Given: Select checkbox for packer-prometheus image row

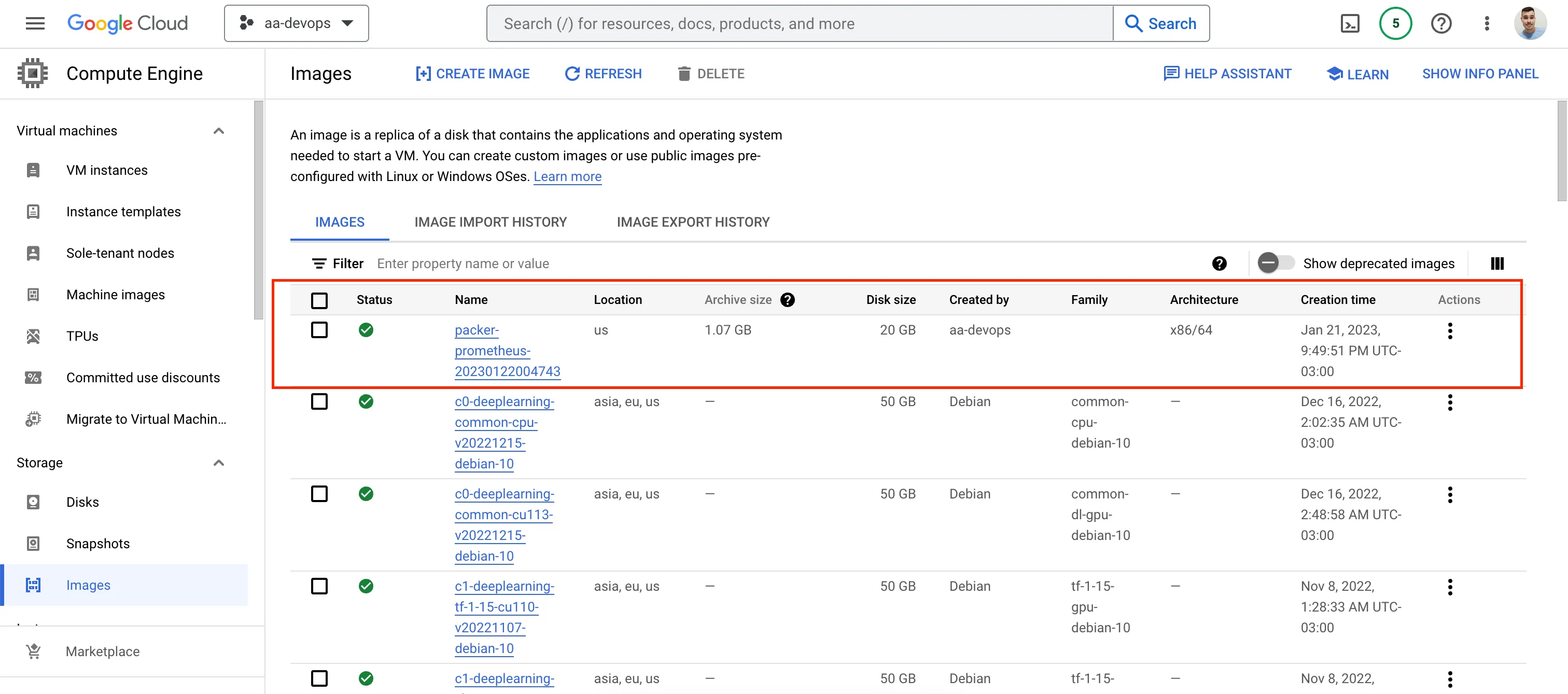Looking at the screenshot, I should click(x=319, y=330).
